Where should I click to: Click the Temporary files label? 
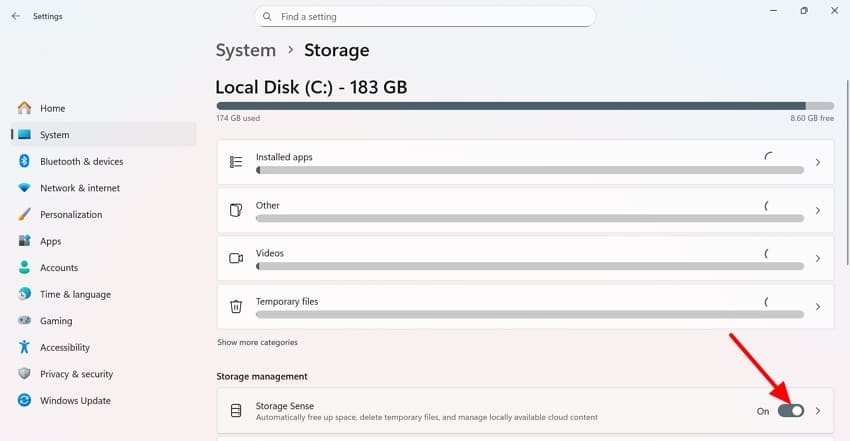pyautogui.click(x=287, y=301)
